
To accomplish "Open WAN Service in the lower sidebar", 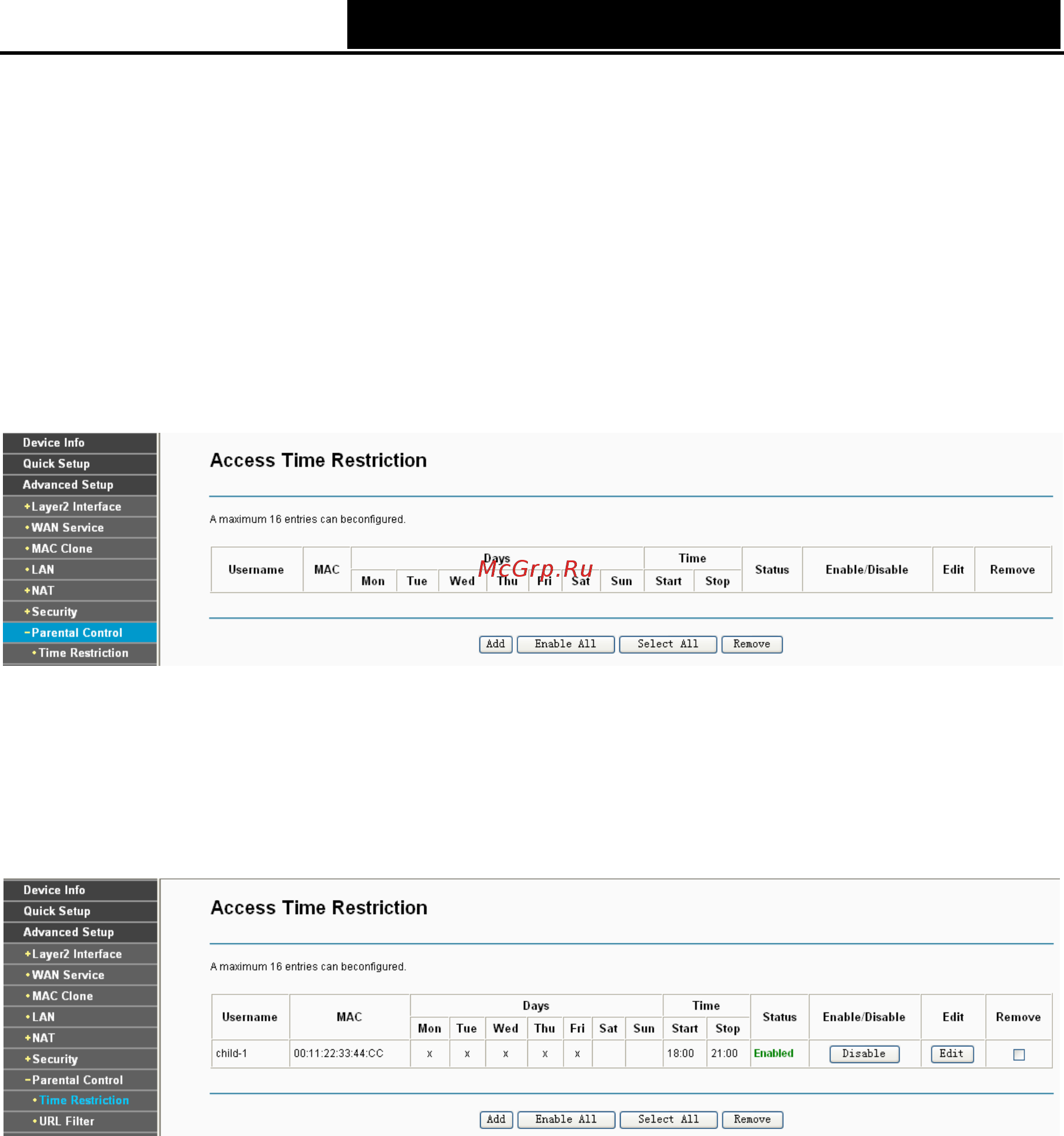I will pos(80,975).
